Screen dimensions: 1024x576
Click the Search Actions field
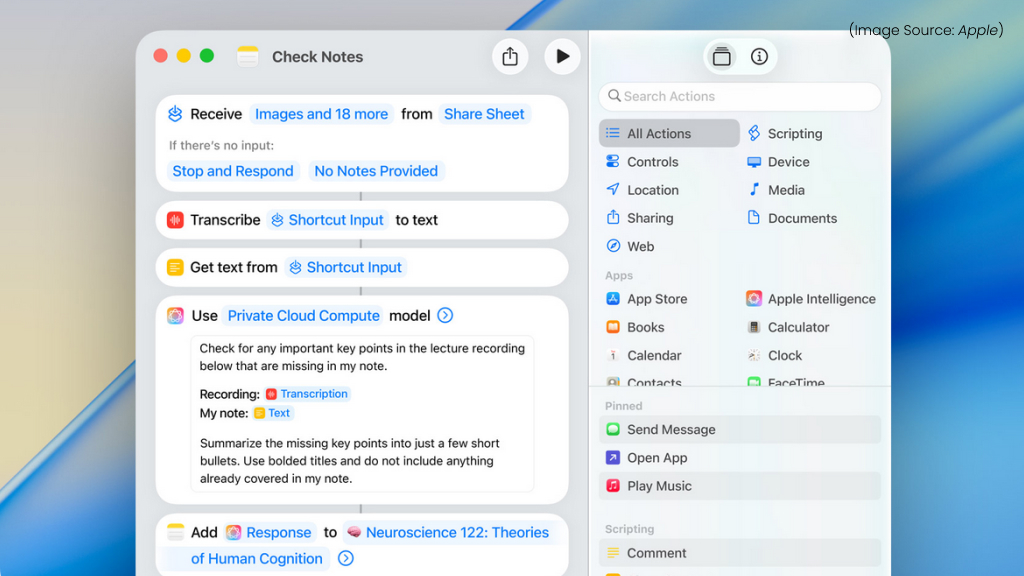[739, 96]
